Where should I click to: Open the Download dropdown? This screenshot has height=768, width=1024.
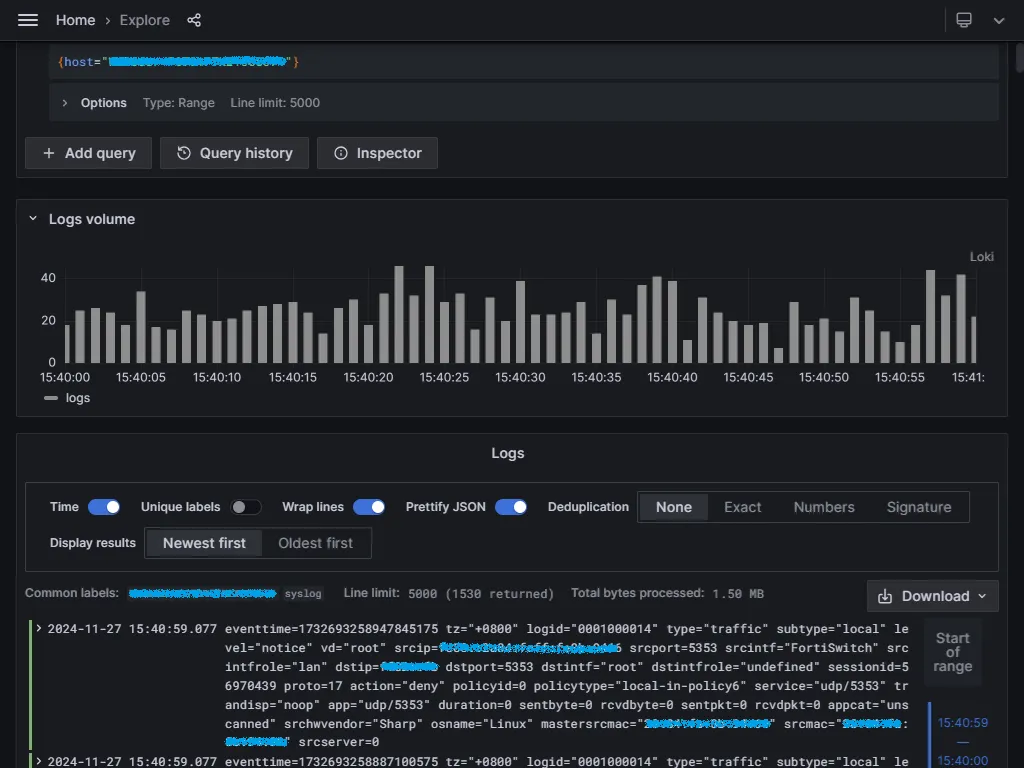coord(933,596)
